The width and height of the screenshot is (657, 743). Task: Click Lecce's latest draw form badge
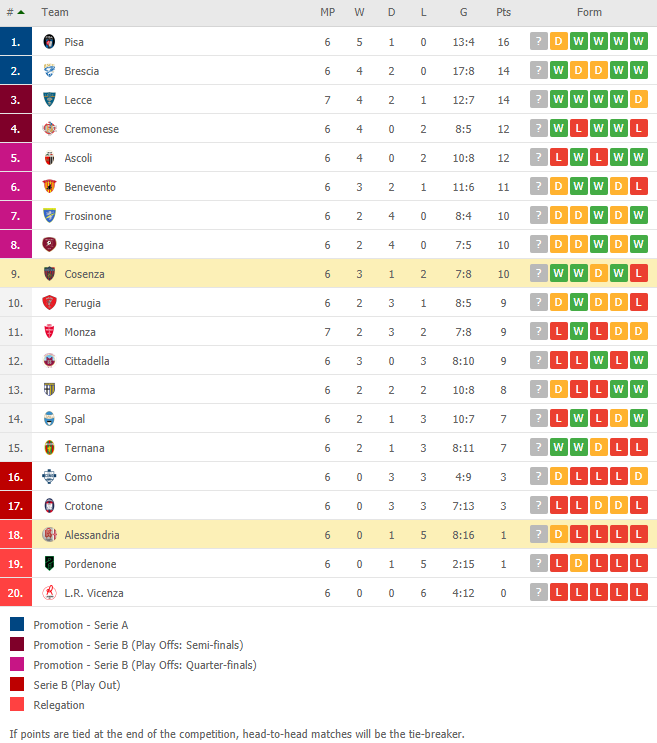pyautogui.click(x=639, y=99)
